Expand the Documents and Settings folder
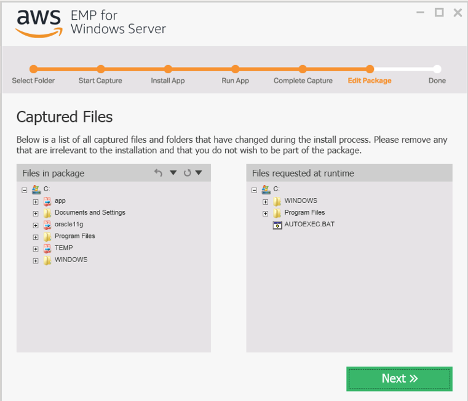 point(36,213)
